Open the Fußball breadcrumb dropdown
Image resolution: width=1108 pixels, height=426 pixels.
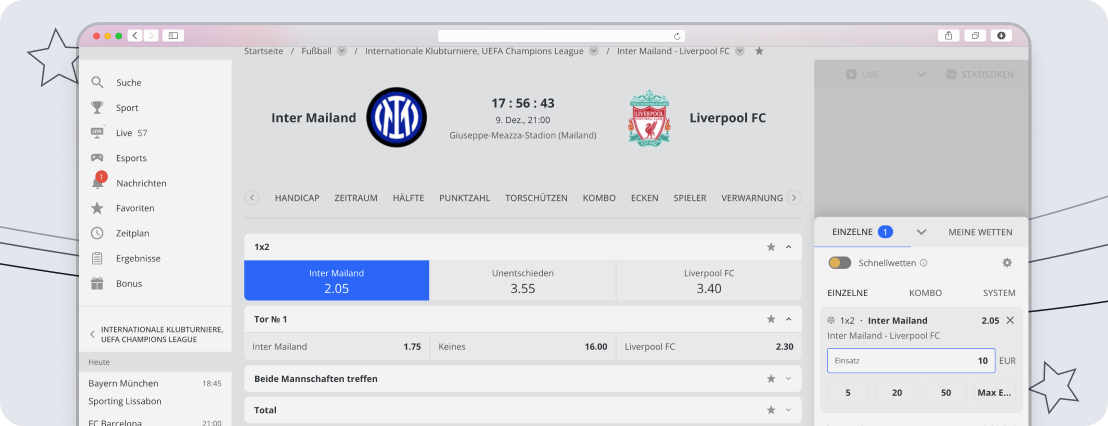342,51
